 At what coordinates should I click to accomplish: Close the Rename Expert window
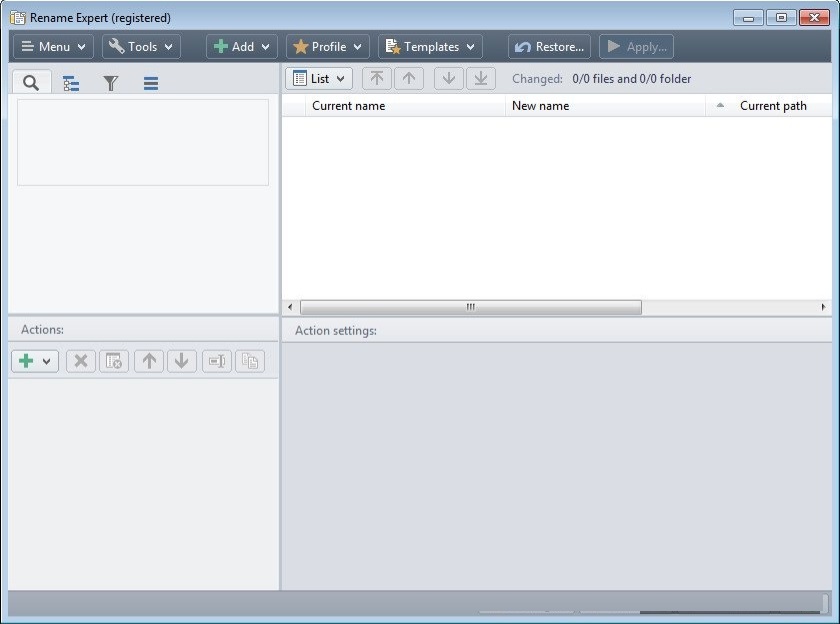[x=814, y=18]
